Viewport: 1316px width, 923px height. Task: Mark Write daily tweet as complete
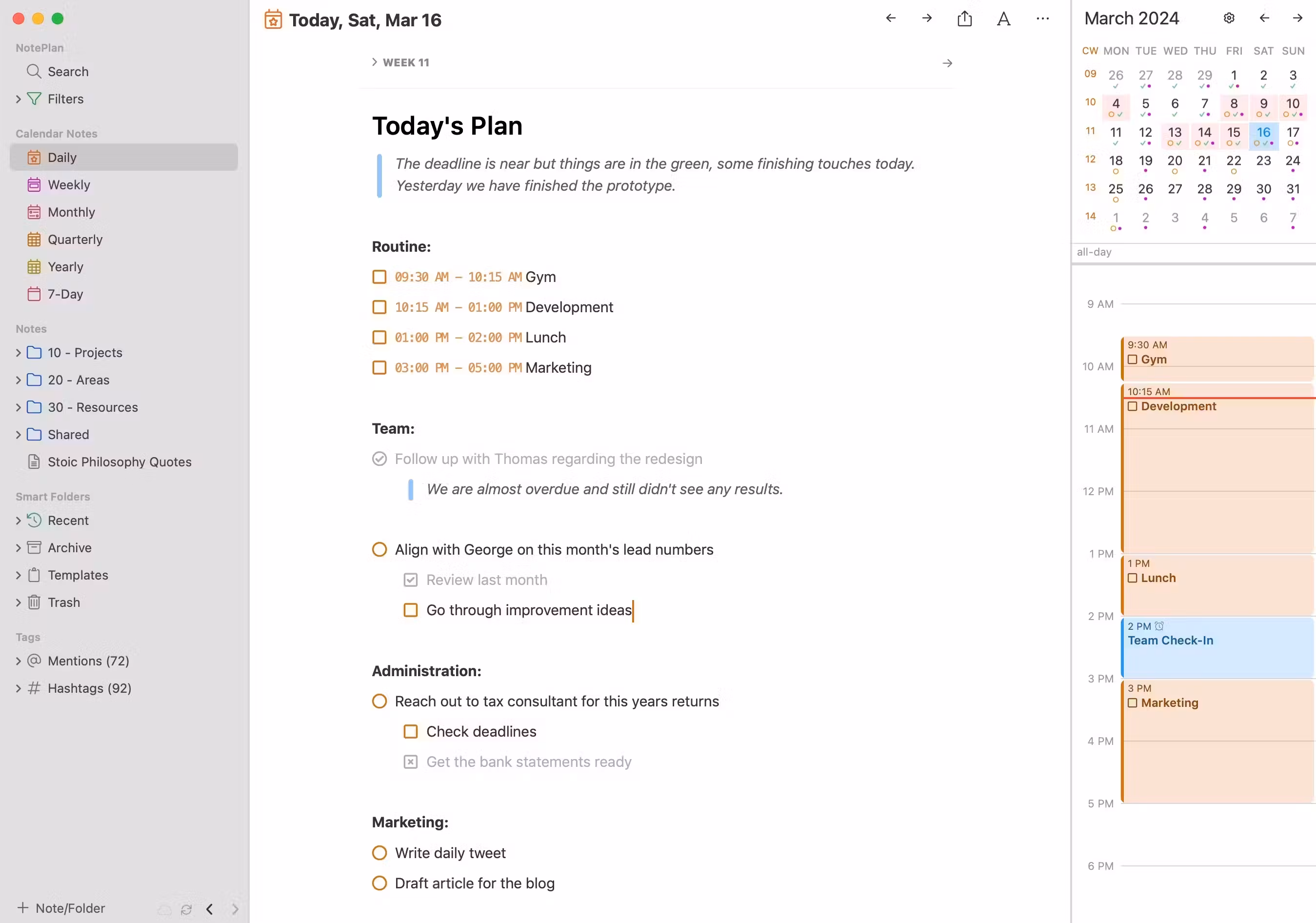379,853
